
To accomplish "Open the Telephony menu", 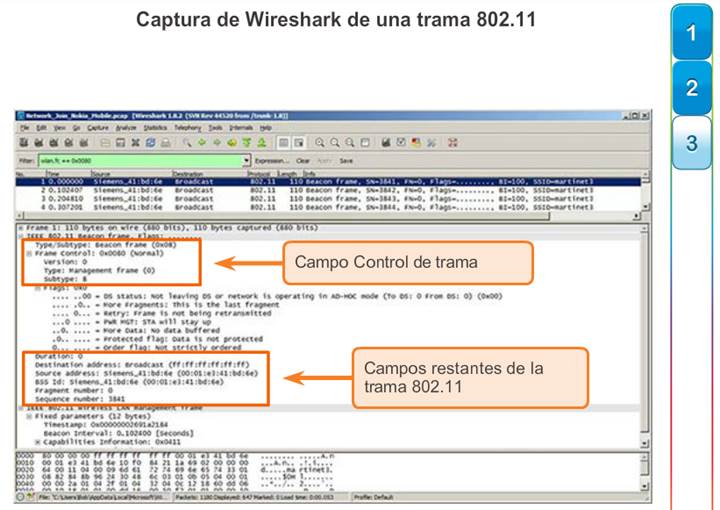I will (188, 128).
